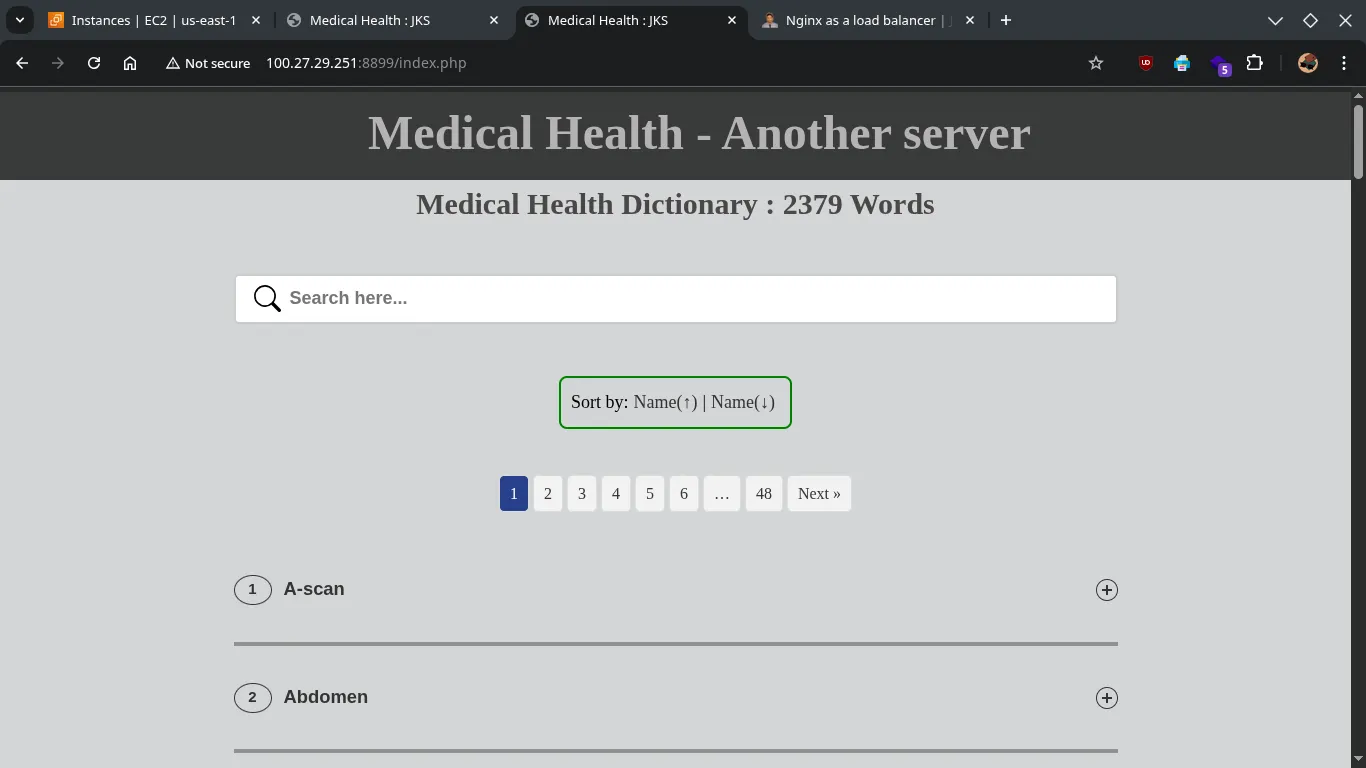Image resolution: width=1366 pixels, height=768 pixels.
Task: Bookmark this page with star icon
Action: [x=1096, y=63]
